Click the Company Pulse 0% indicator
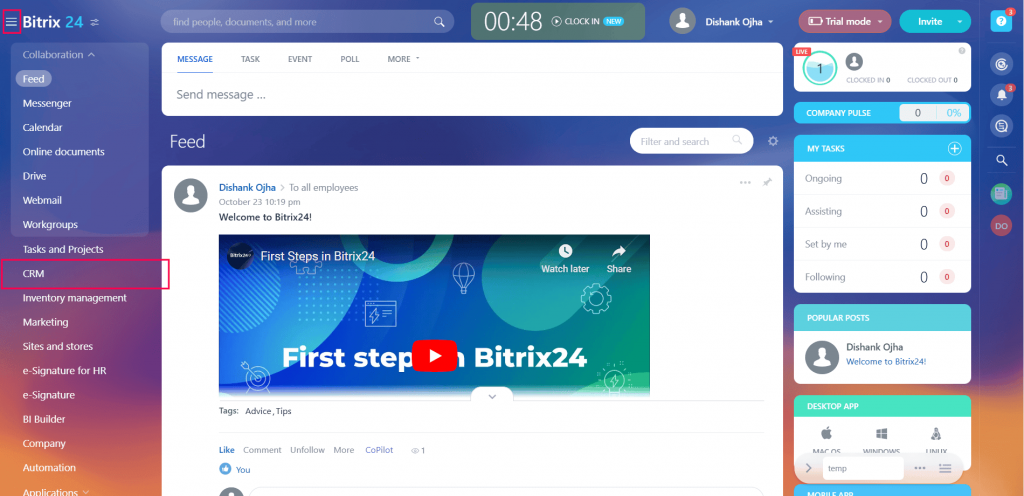Screen dimensions: 1024x496 [x=953, y=113]
